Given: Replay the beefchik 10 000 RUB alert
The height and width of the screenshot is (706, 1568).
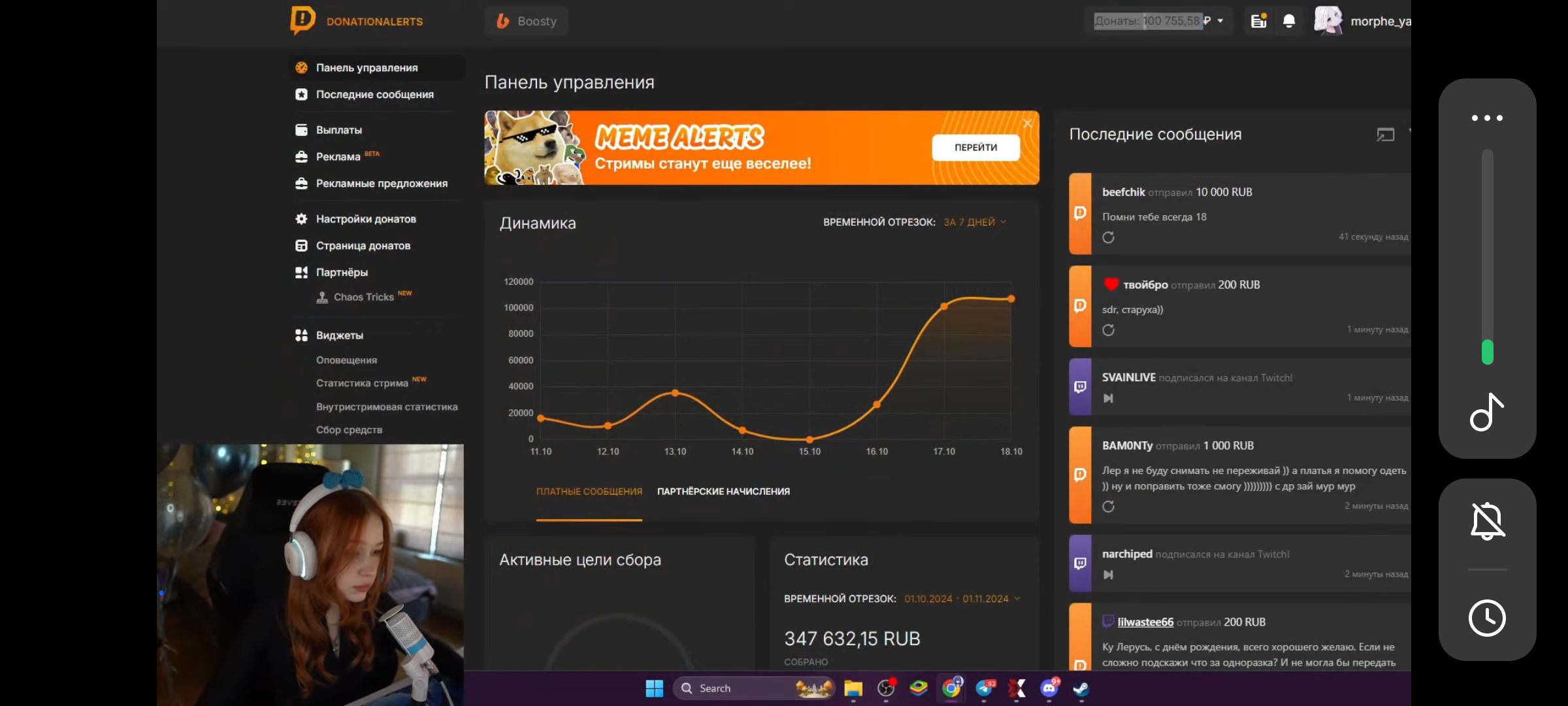Looking at the screenshot, I should tap(1108, 237).
